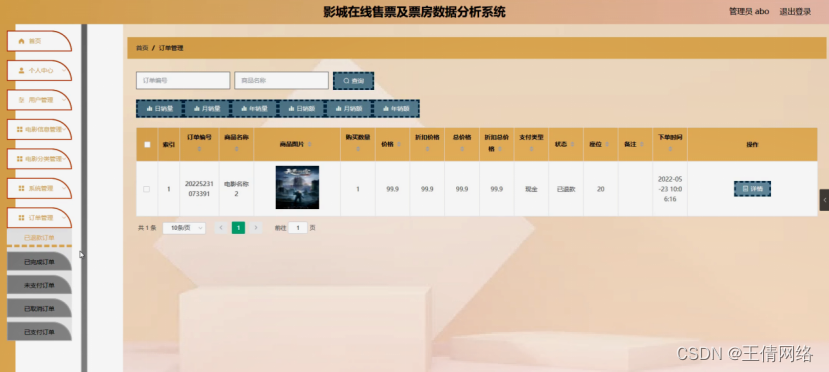
Task: Click the order number cell 20225231073391
Action: click(199, 189)
